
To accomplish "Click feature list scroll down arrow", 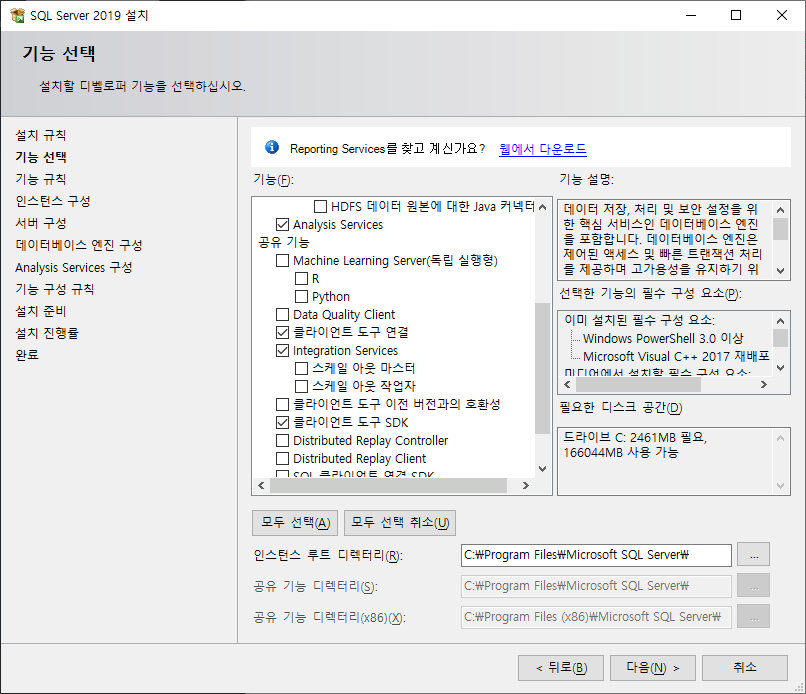I will click(542, 469).
